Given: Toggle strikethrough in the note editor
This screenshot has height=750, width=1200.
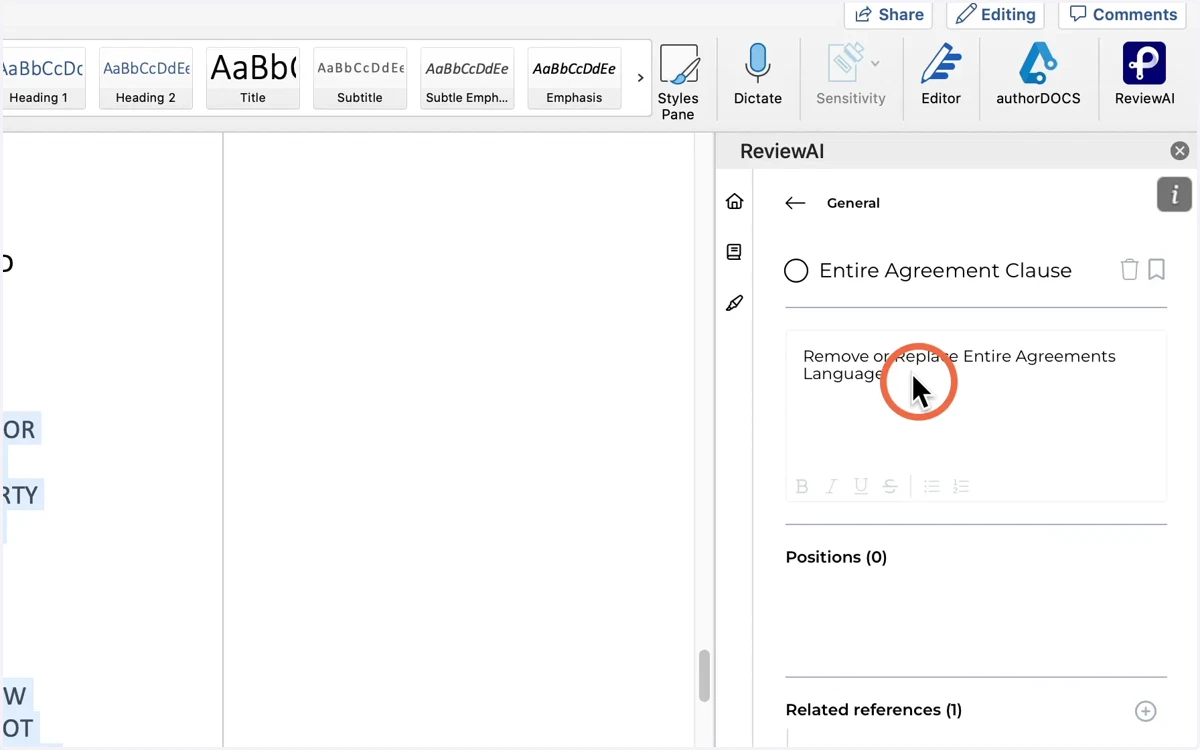Looking at the screenshot, I should point(890,487).
